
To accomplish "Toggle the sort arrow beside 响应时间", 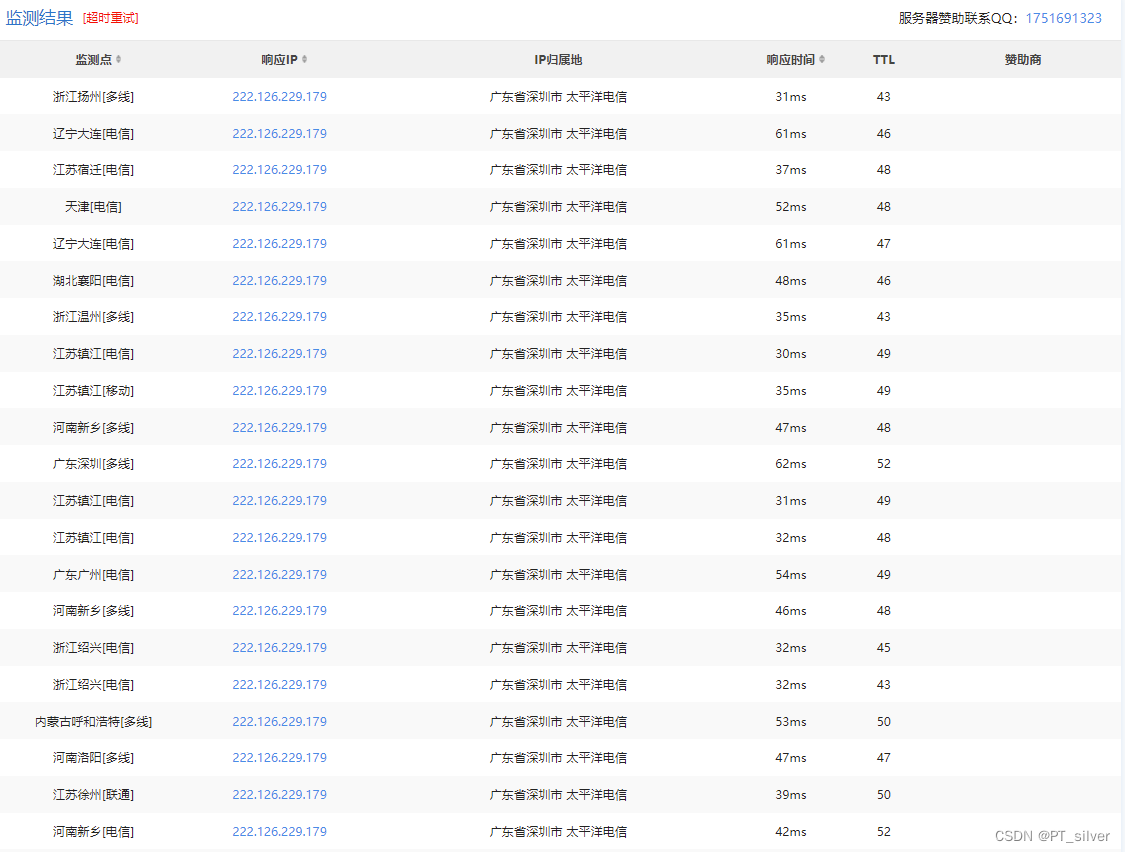I will tap(822, 60).
